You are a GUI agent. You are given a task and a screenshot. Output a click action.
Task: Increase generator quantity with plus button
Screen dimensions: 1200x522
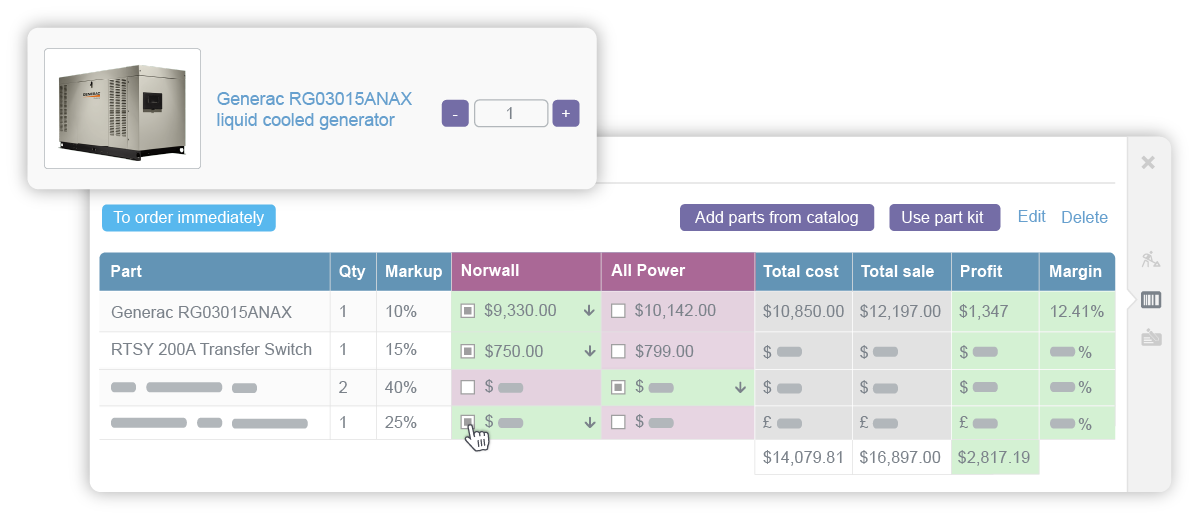click(566, 114)
